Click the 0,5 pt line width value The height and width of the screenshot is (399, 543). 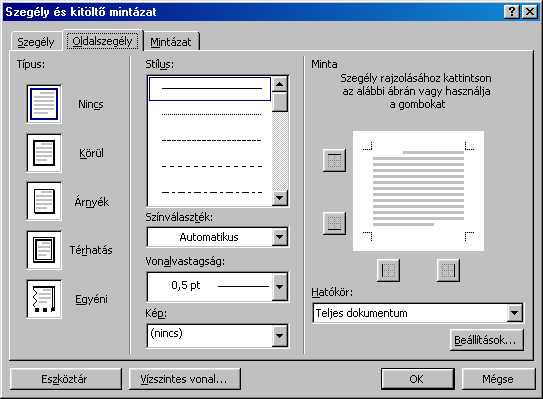(186, 285)
